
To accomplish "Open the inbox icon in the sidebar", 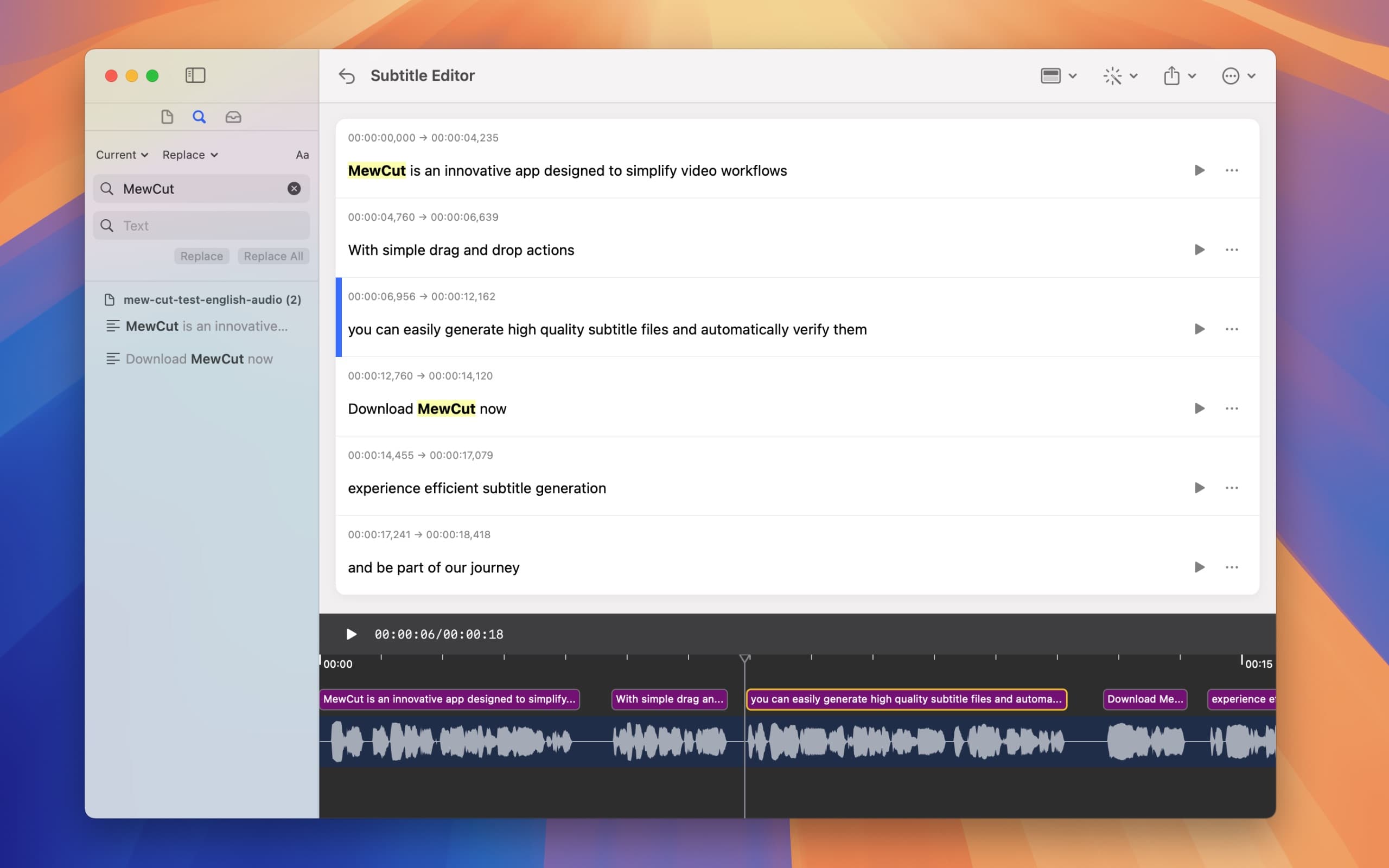I will tap(233, 117).
